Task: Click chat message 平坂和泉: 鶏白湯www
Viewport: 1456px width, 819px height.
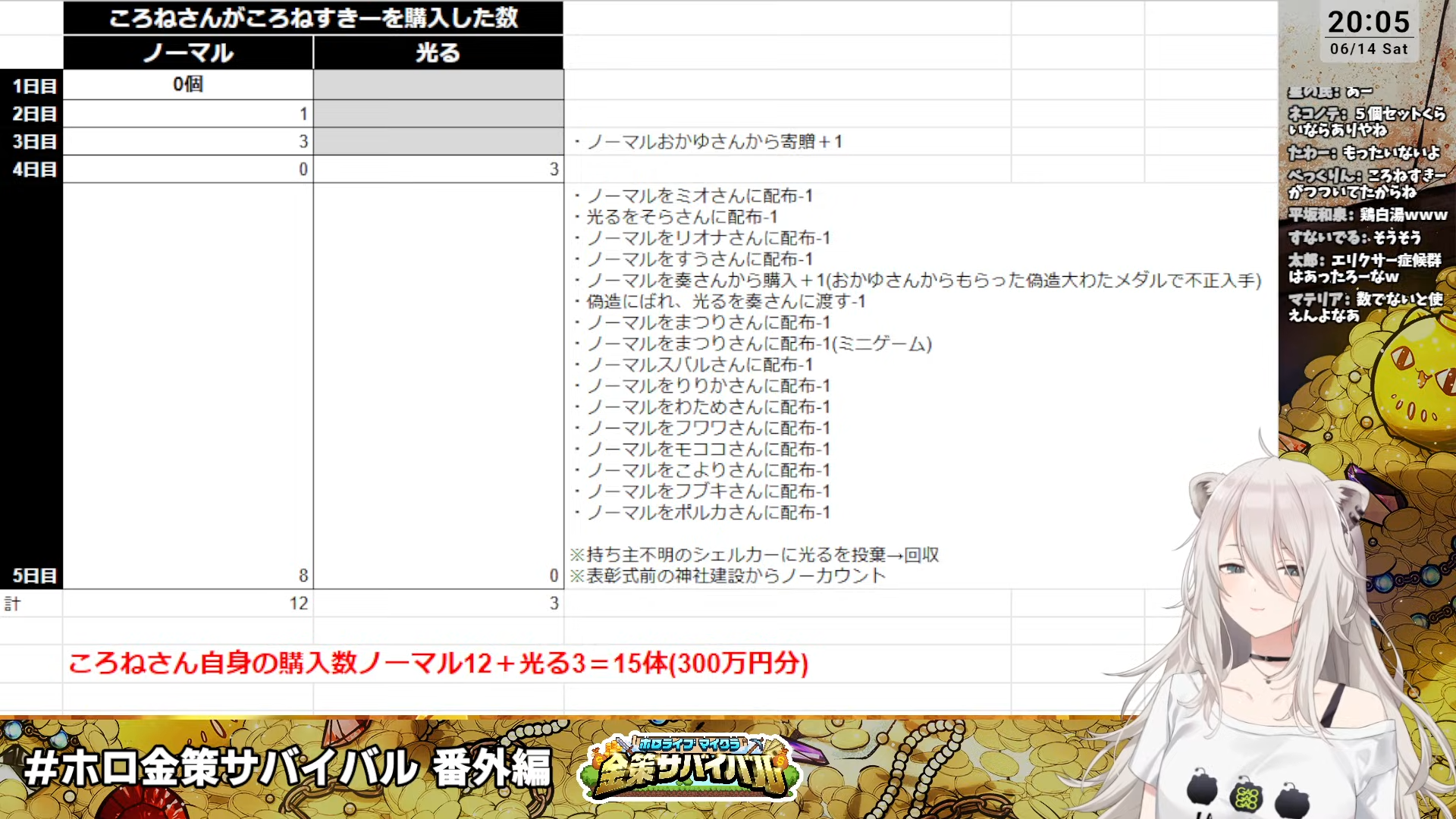Action: click(x=1368, y=215)
